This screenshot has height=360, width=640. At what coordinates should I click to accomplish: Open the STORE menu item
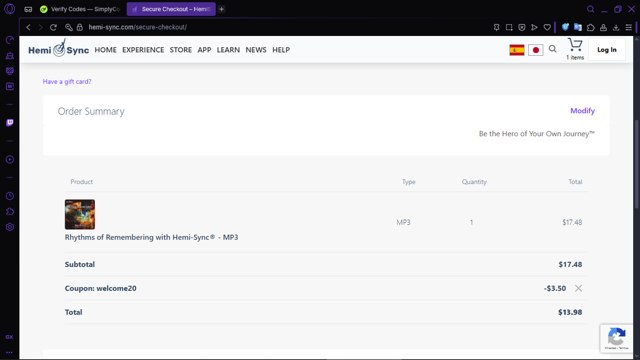coord(181,50)
